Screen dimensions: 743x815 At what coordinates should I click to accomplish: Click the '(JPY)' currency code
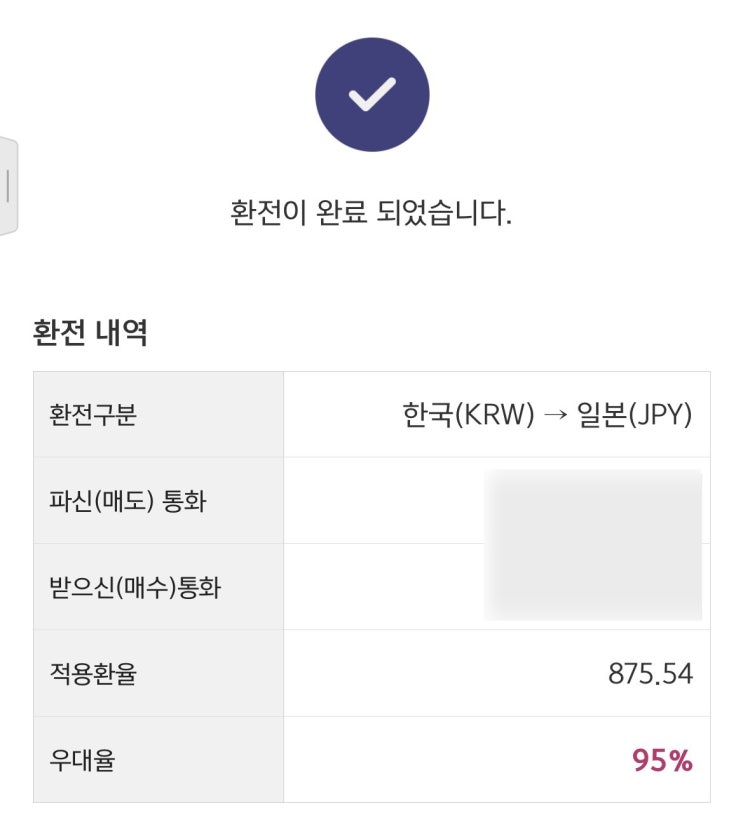point(660,415)
